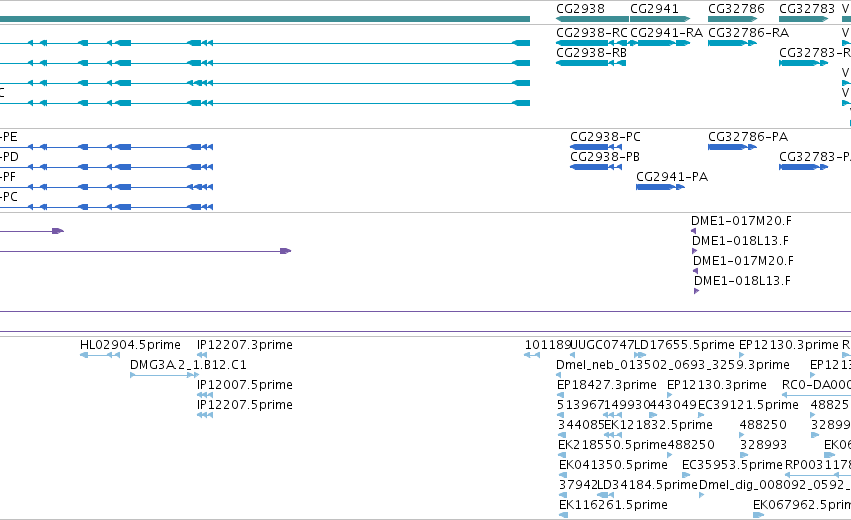The image size is (851, 520).
Task: Select the CG2938-PB protein label
Action: coord(605,156)
